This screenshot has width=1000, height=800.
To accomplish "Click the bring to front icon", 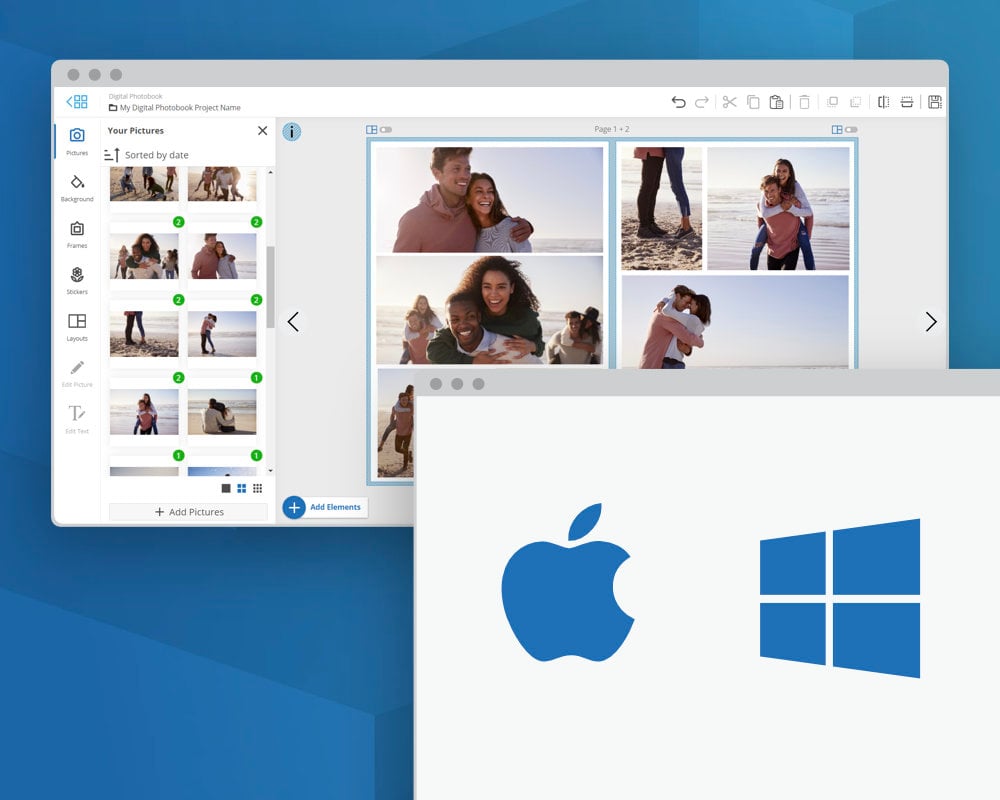I will [832, 102].
